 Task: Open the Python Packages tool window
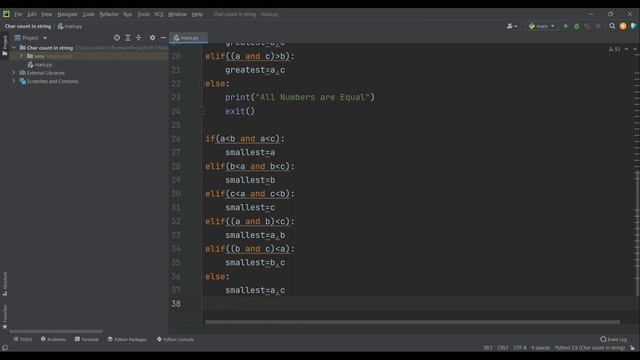127,339
